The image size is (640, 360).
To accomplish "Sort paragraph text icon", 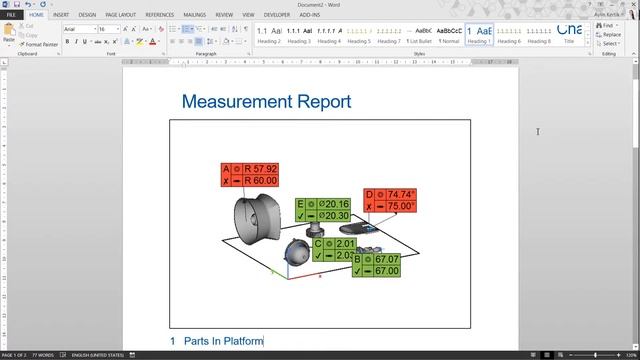I will [x=235, y=29].
